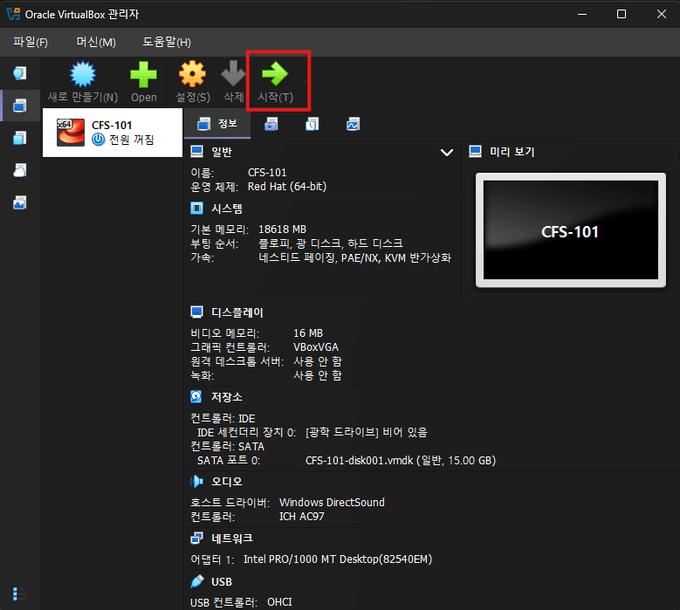Click the 저장소 section header
Image resolution: width=680 pixels, height=610 pixels.
(x=226, y=397)
